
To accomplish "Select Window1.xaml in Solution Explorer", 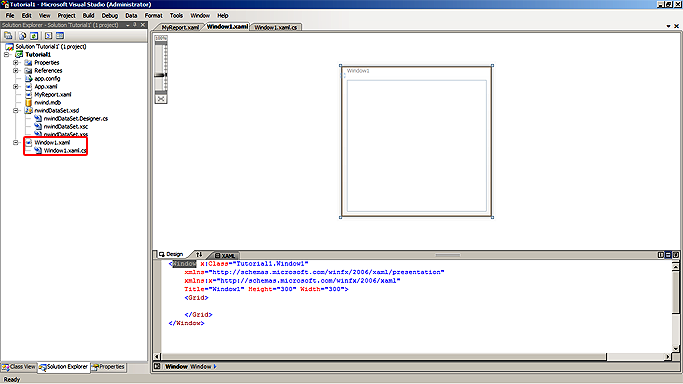I will click(x=52, y=142).
